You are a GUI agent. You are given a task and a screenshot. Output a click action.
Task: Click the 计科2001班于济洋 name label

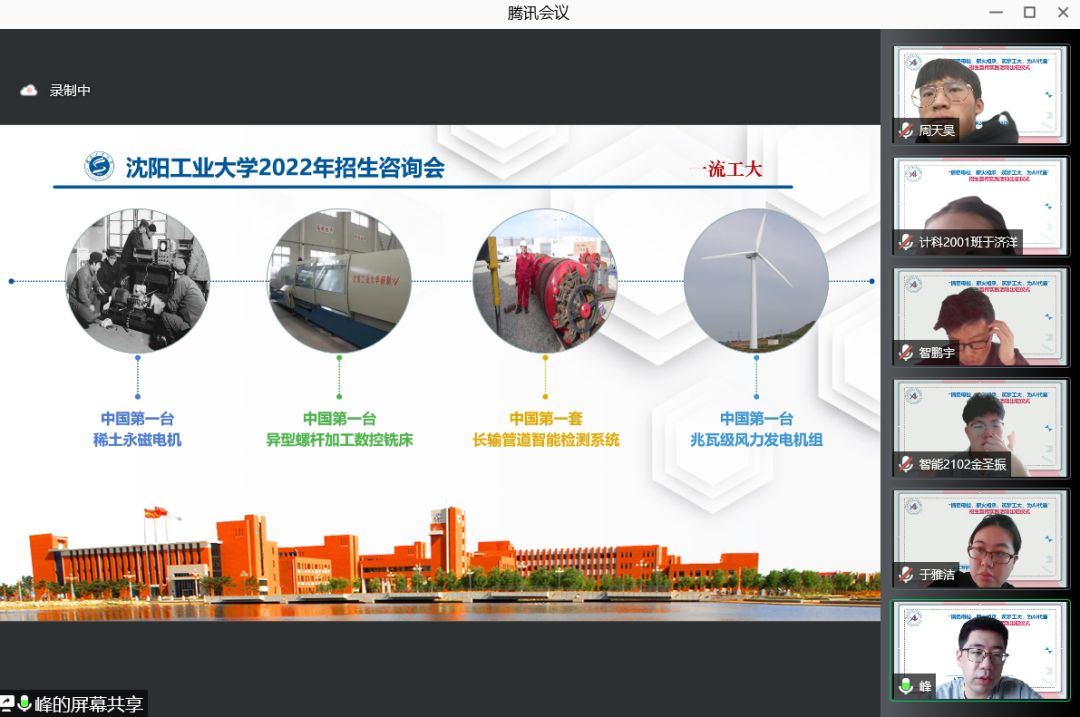pos(968,242)
